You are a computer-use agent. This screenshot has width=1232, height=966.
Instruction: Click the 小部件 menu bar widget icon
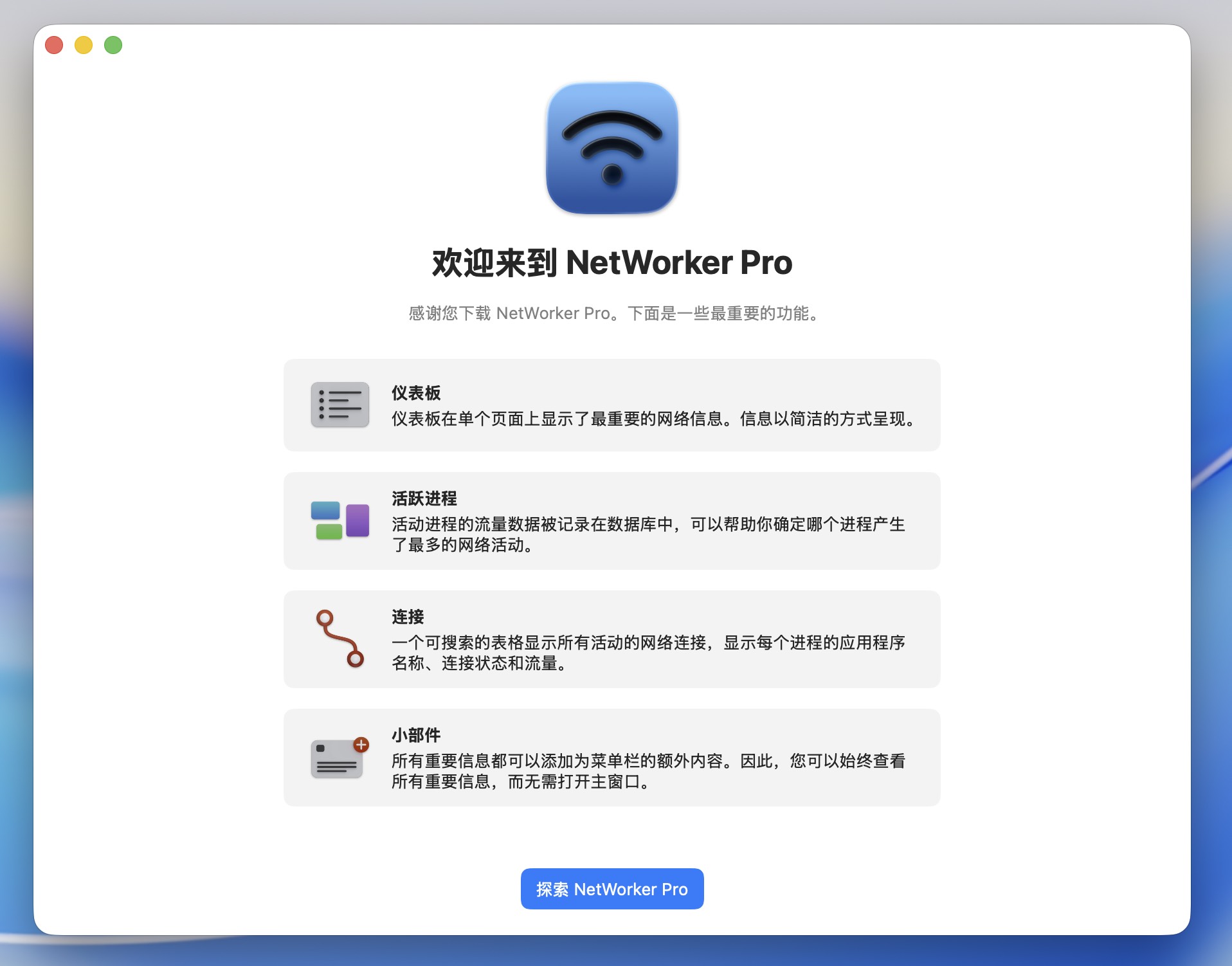coord(337,759)
